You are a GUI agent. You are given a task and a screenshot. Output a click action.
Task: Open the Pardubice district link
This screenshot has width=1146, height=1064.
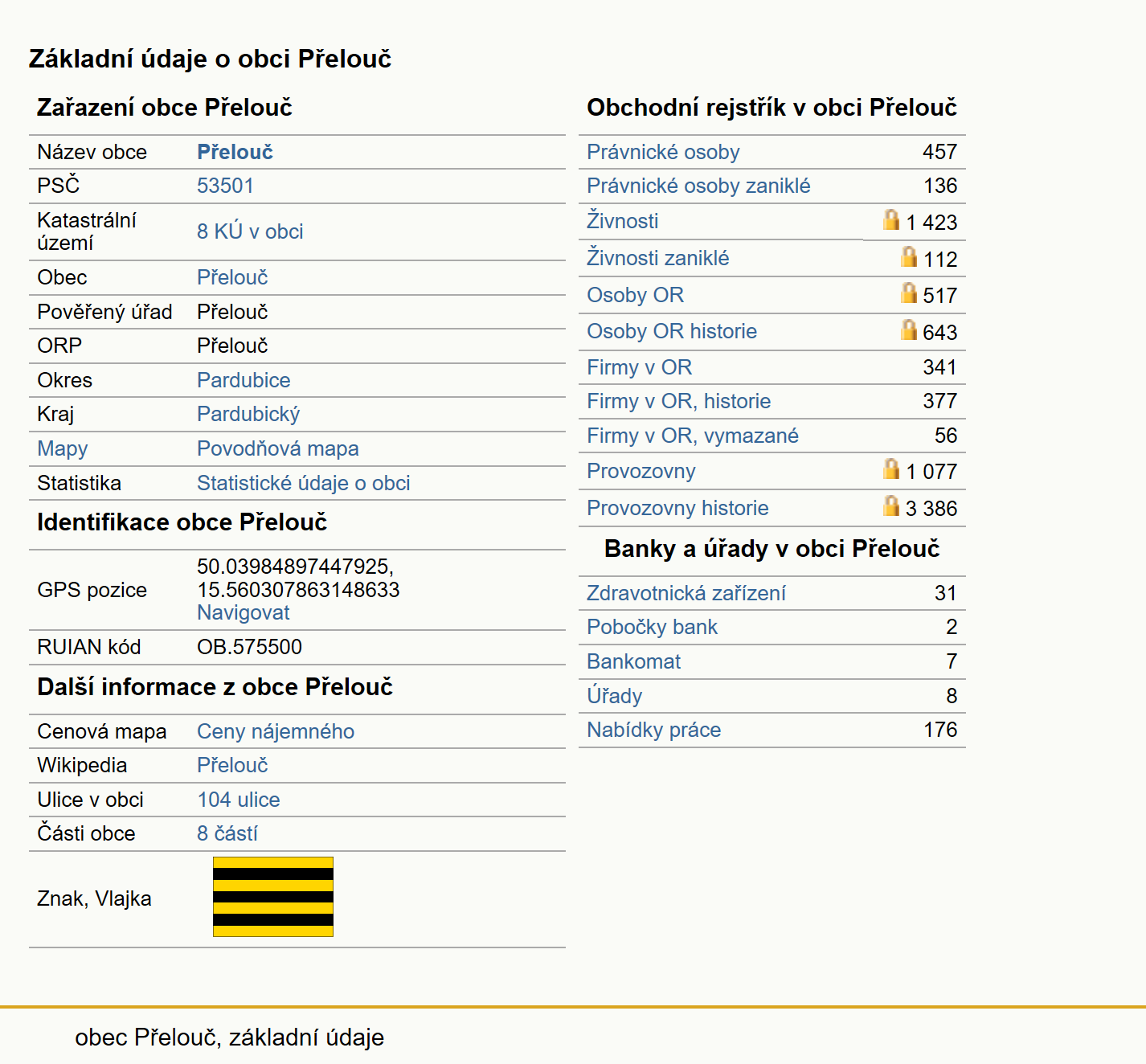point(244,380)
